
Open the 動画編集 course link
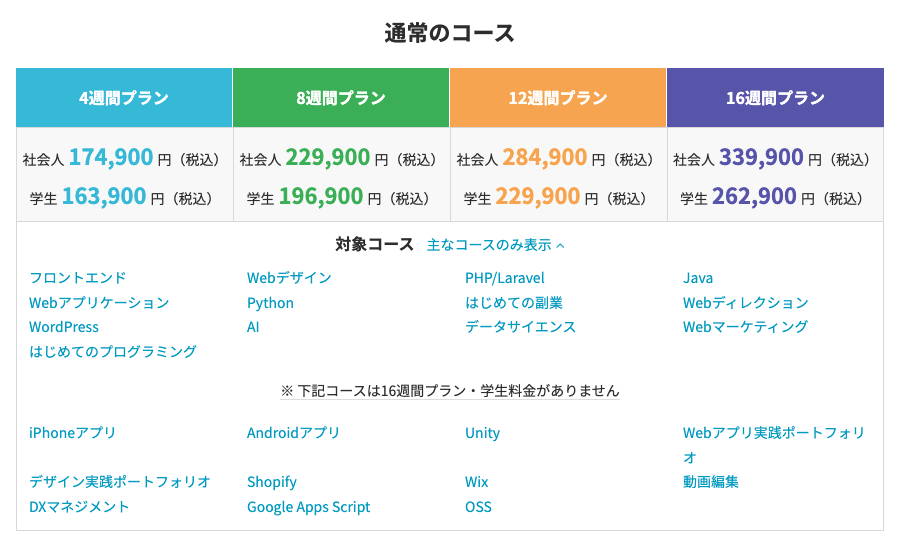pos(710,482)
